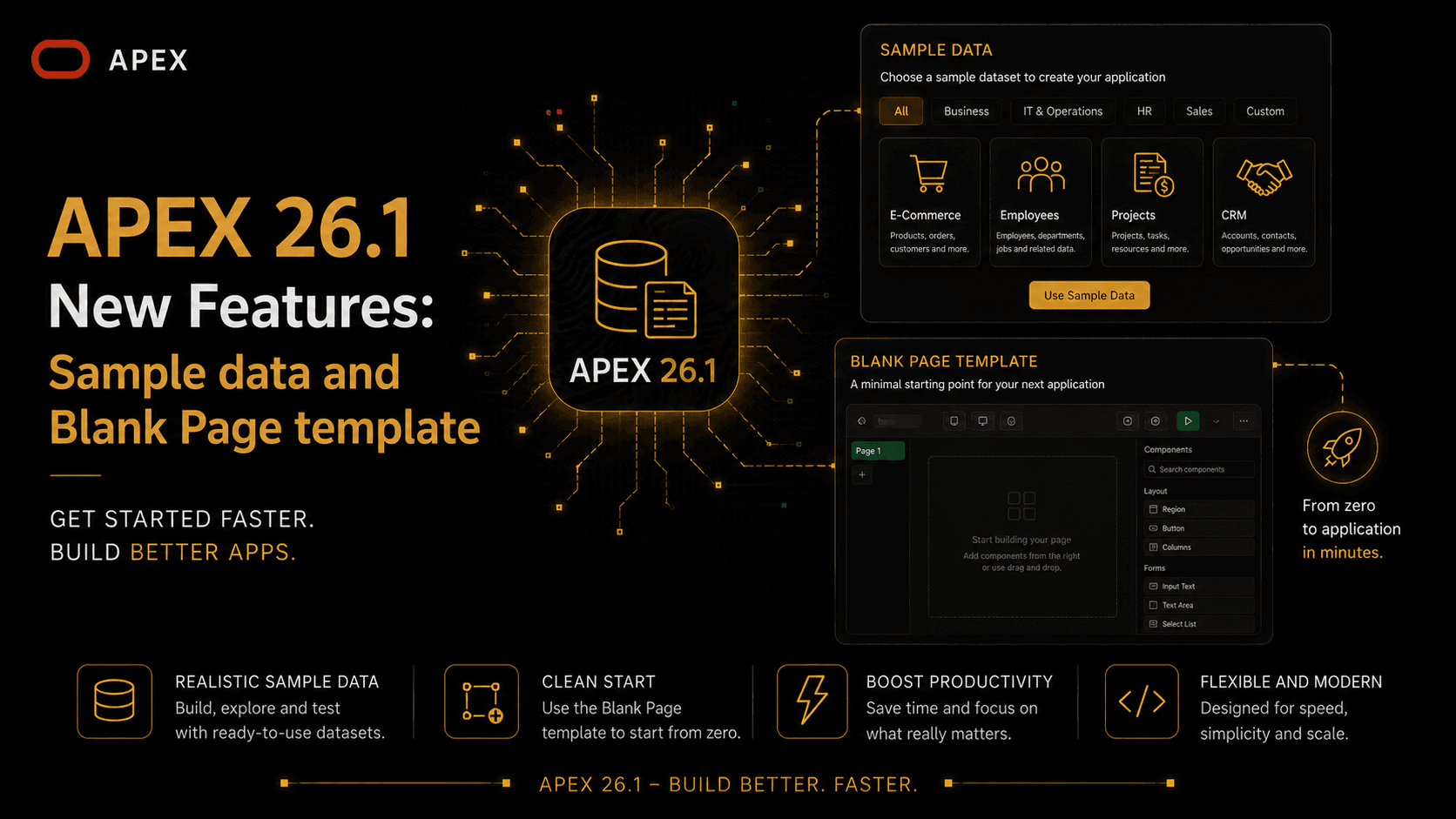Viewport: 1456px width, 819px height.
Task: Click the blurred field beside the home icon
Action: (898, 421)
